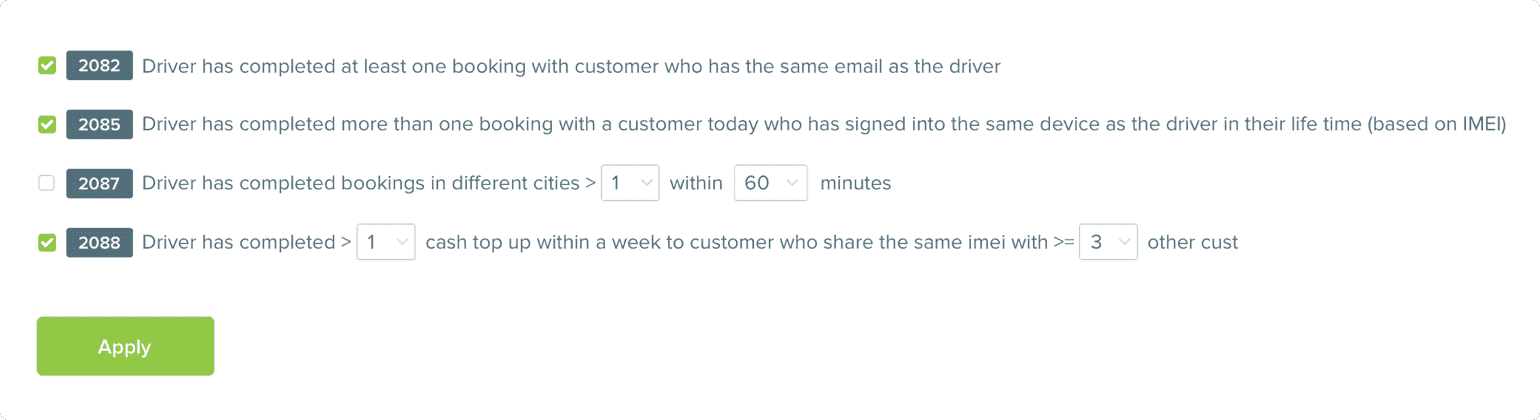Screen dimensions: 1540x420
Task: Uncheck rule 2082 same-email checkbox
Action: [x=47, y=66]
